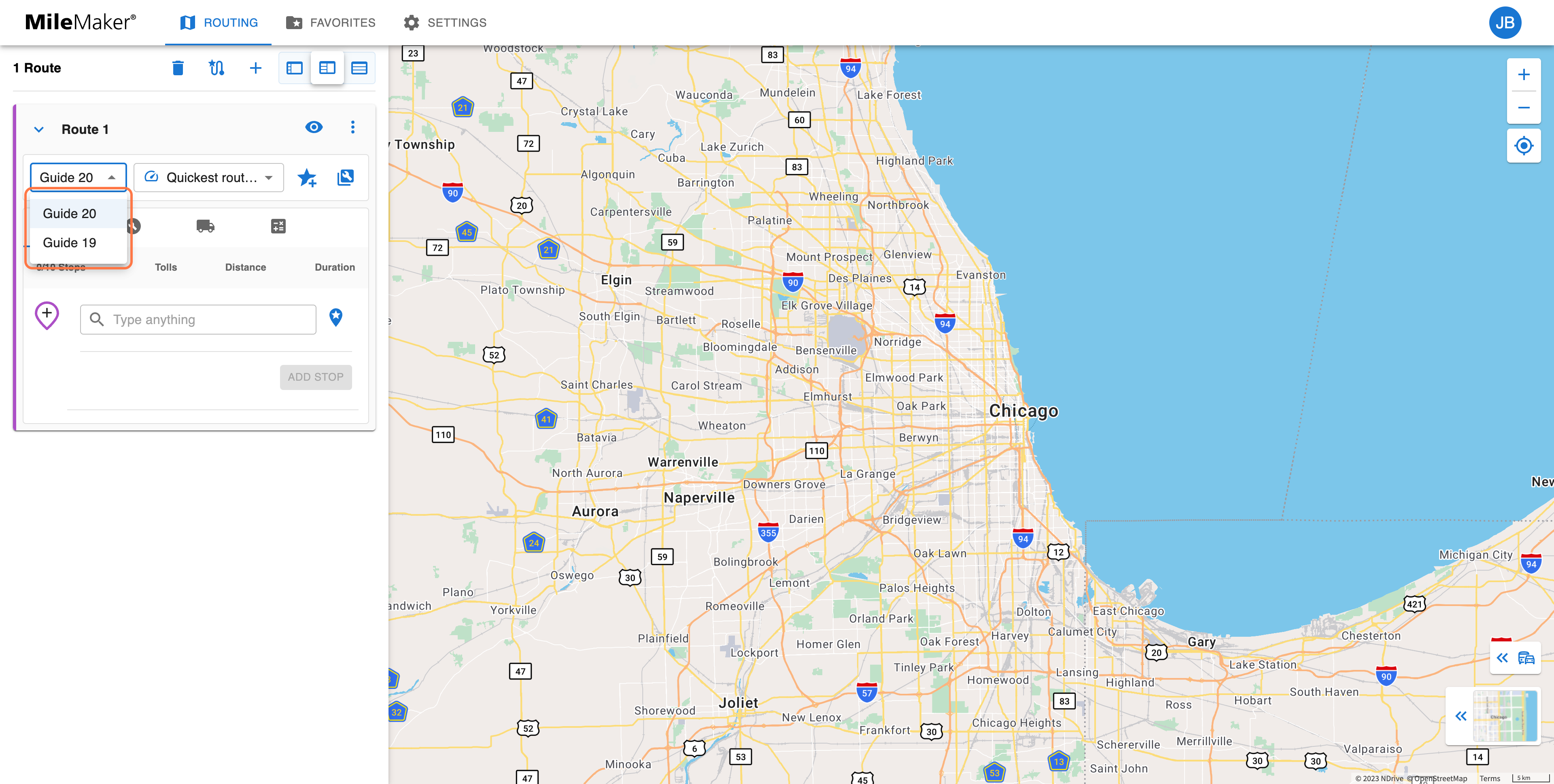Delete routes with the trash icon

[x=177, y=68]
